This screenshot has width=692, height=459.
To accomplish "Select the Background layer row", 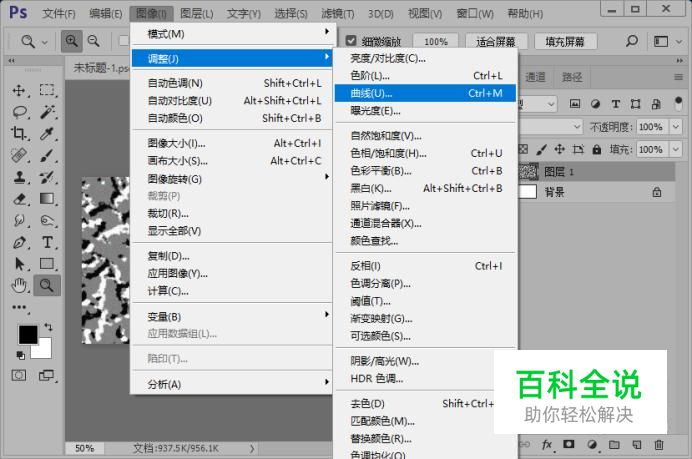I will (596, 192).
